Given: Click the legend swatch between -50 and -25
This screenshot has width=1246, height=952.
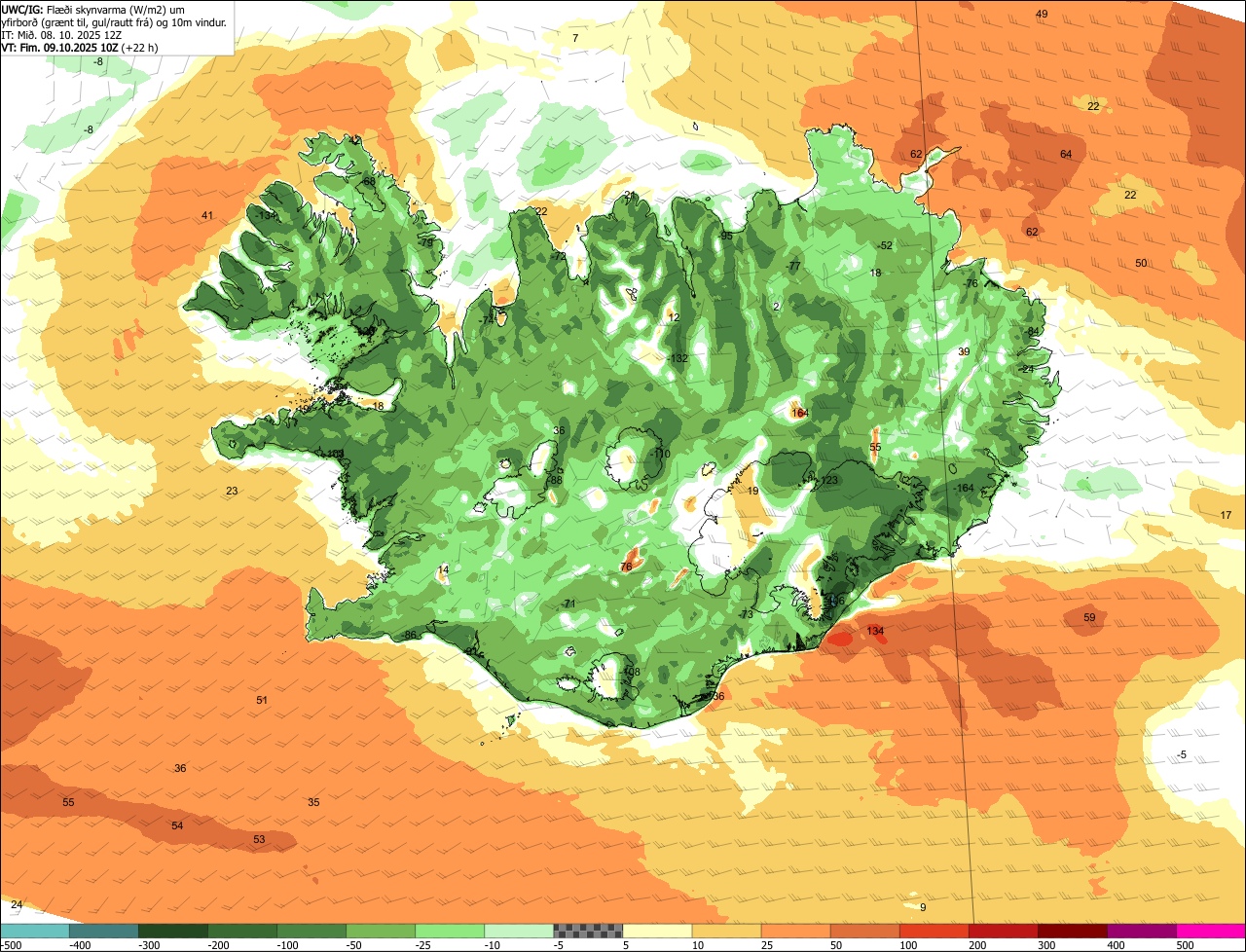Looking at the screenshot, I should point(381,931).
